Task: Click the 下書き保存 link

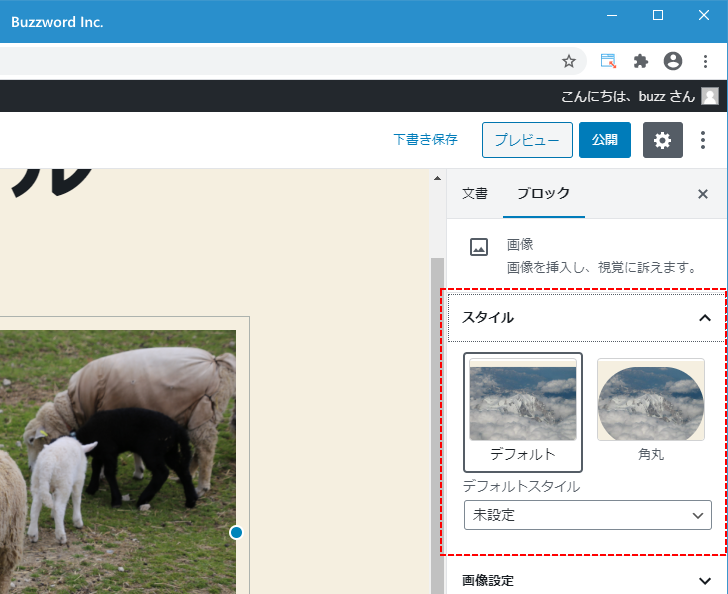Action: click(425, 140)
